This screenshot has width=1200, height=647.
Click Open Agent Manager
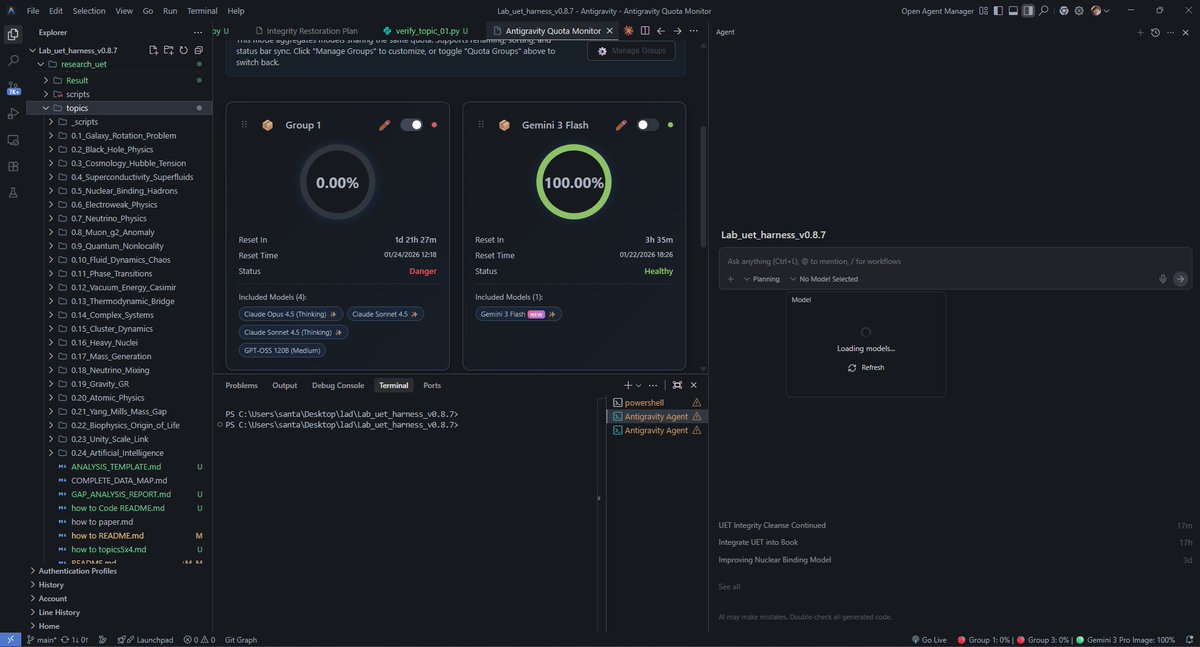(x=937, y=11)
